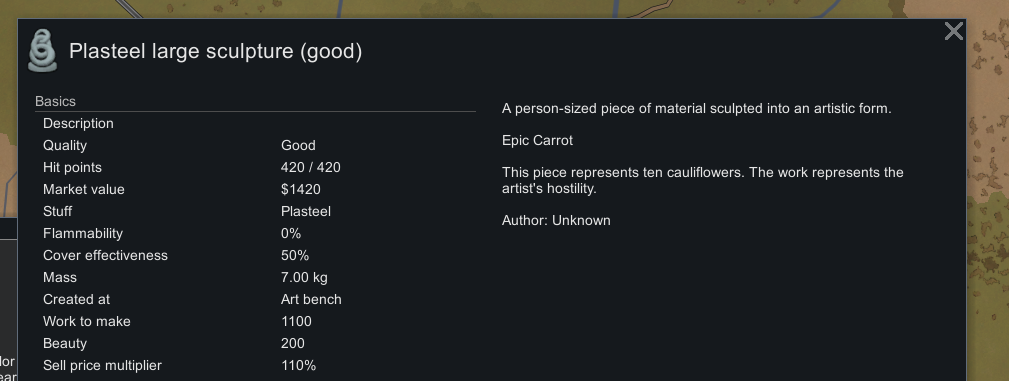Click the Epic Carrot artwork title
This screenshot has width=1009, height=381.
tap(537, 140)
